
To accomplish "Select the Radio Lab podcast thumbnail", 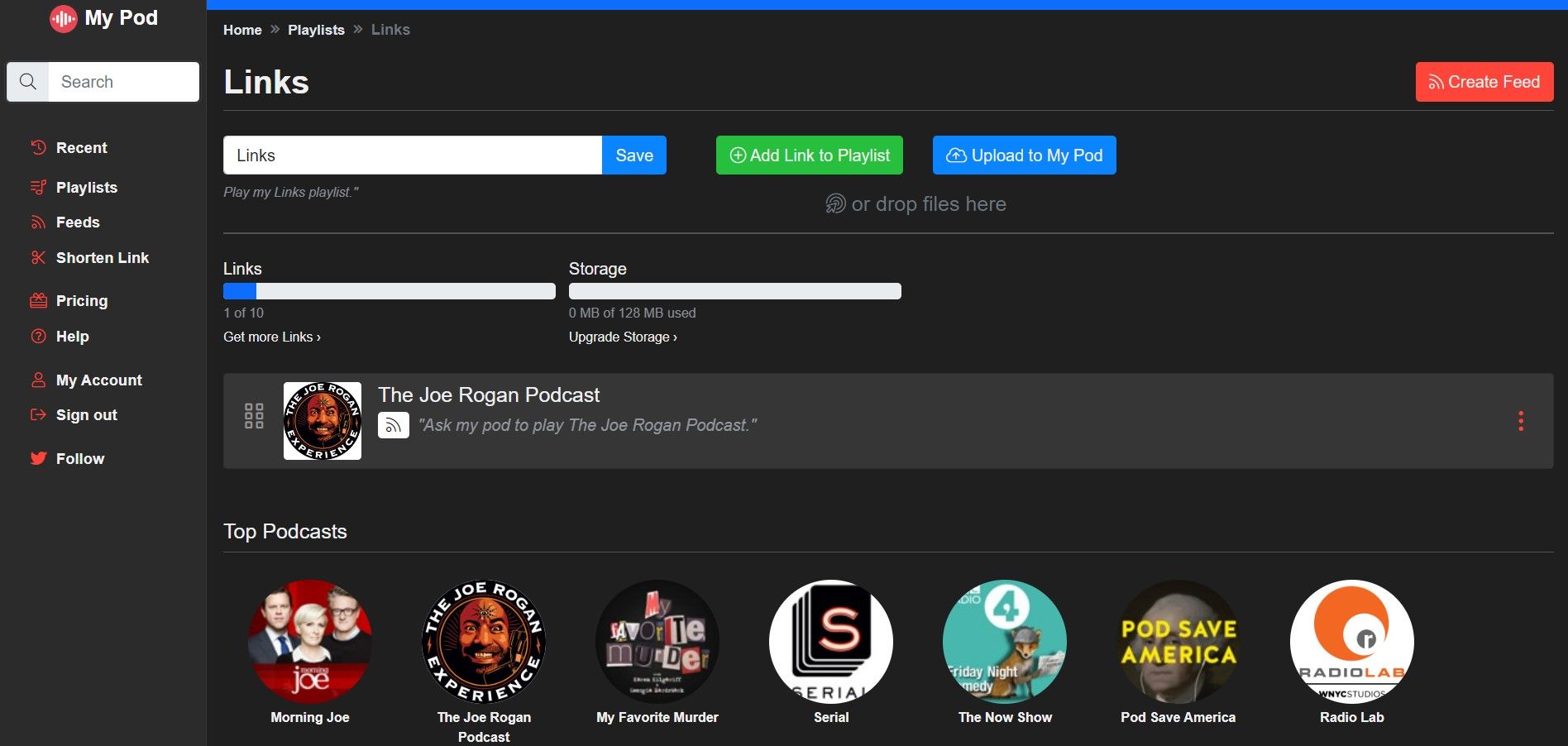I will 1352,642.
